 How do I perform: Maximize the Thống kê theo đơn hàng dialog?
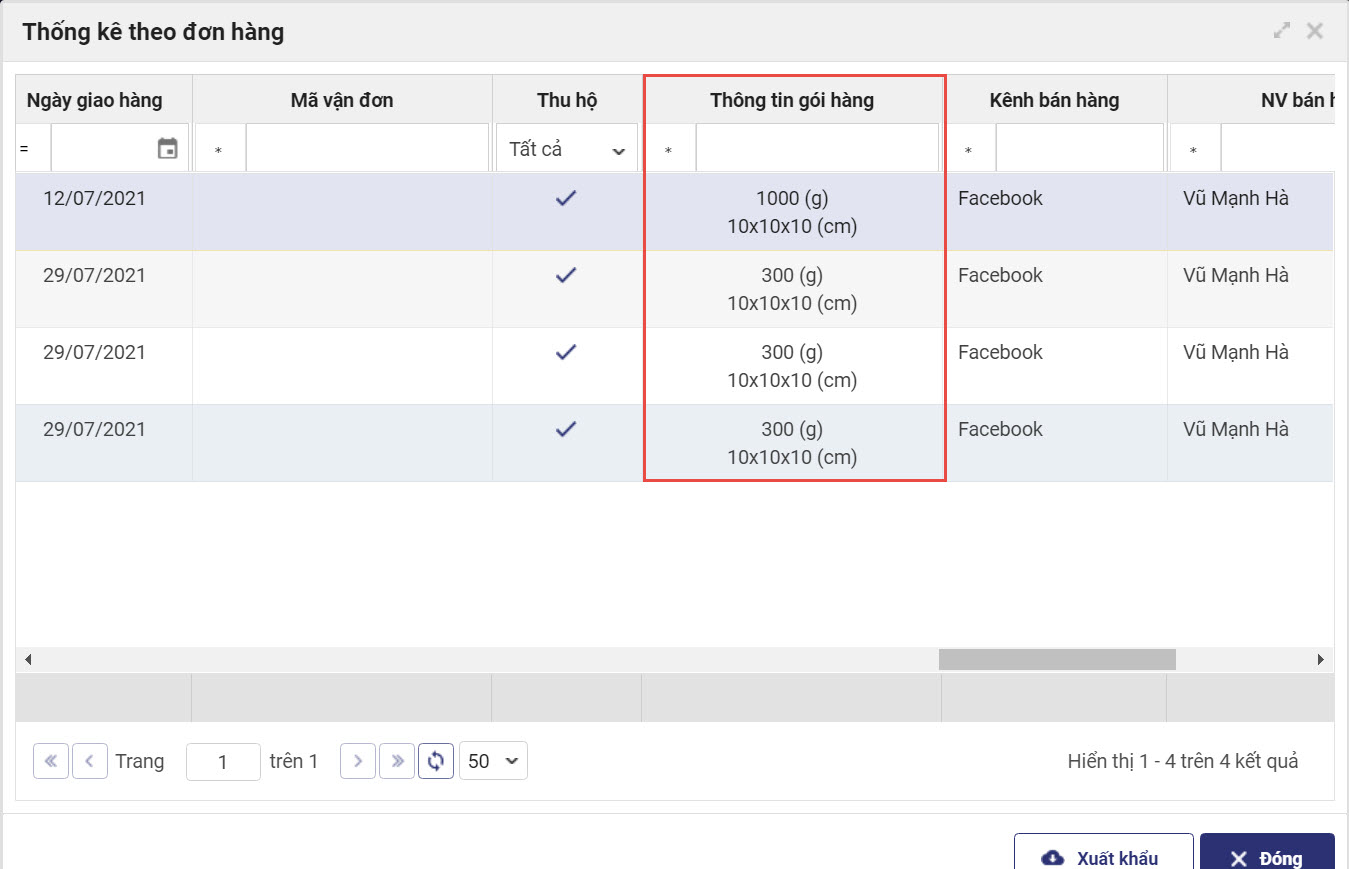coord(1282,31)
